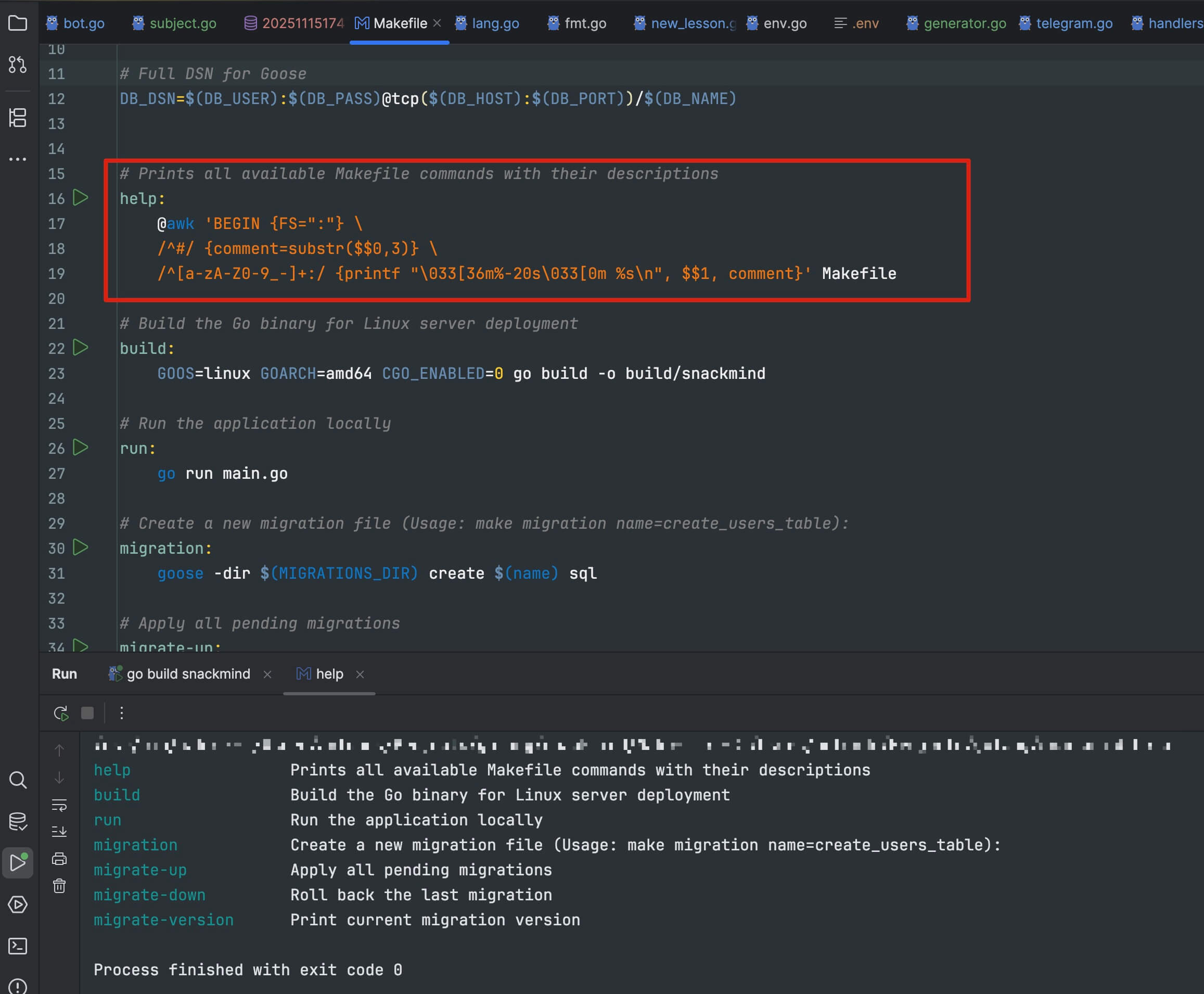Open More Tool Windows via ellipsis icon
Screen dimensions: 1204x994
coord(18,159)
